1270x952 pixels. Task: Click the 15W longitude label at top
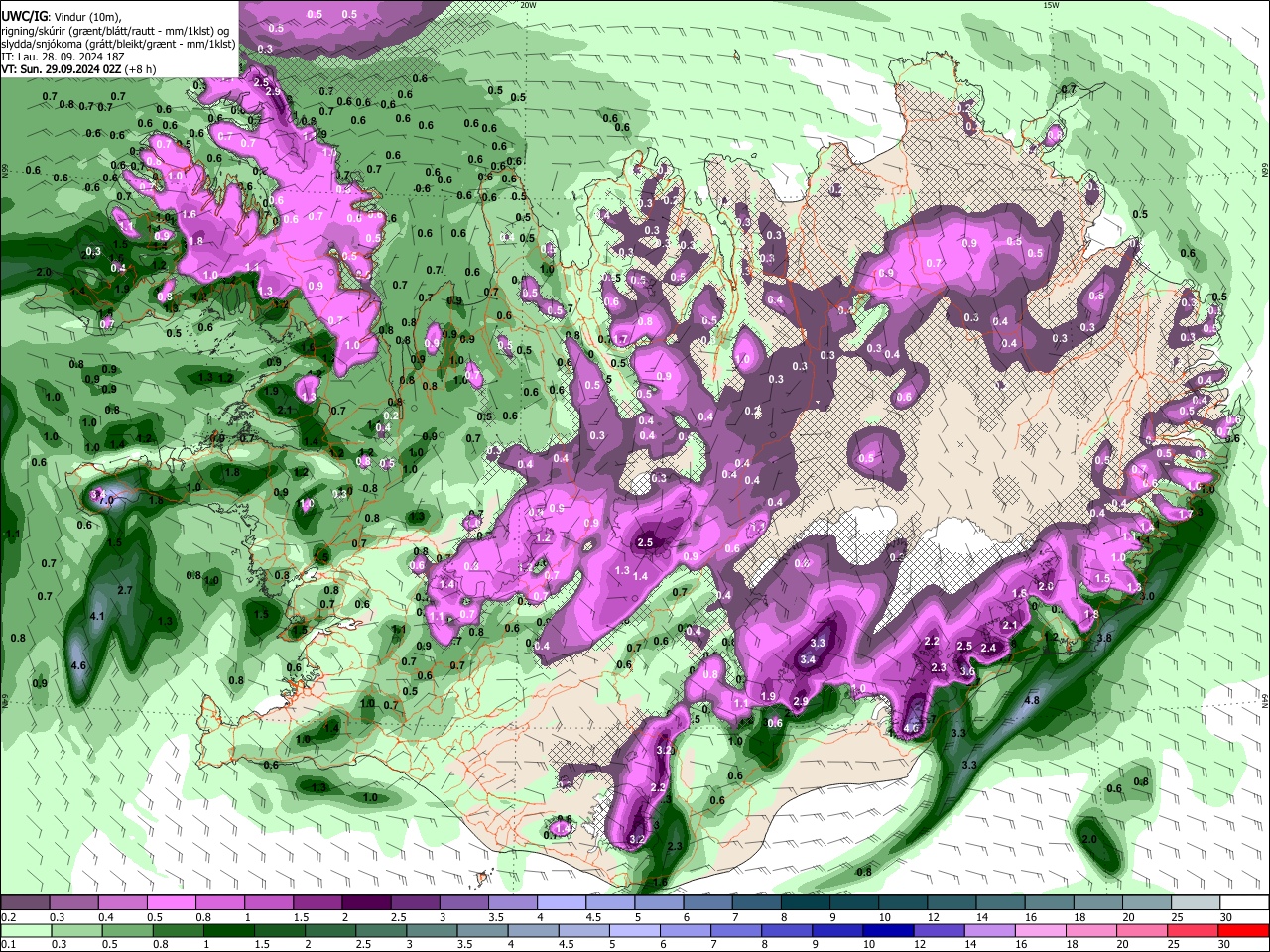[1052, 5]
